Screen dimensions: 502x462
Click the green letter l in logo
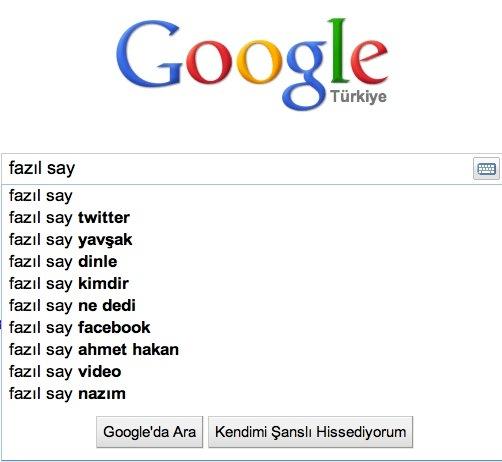[338, 50]
